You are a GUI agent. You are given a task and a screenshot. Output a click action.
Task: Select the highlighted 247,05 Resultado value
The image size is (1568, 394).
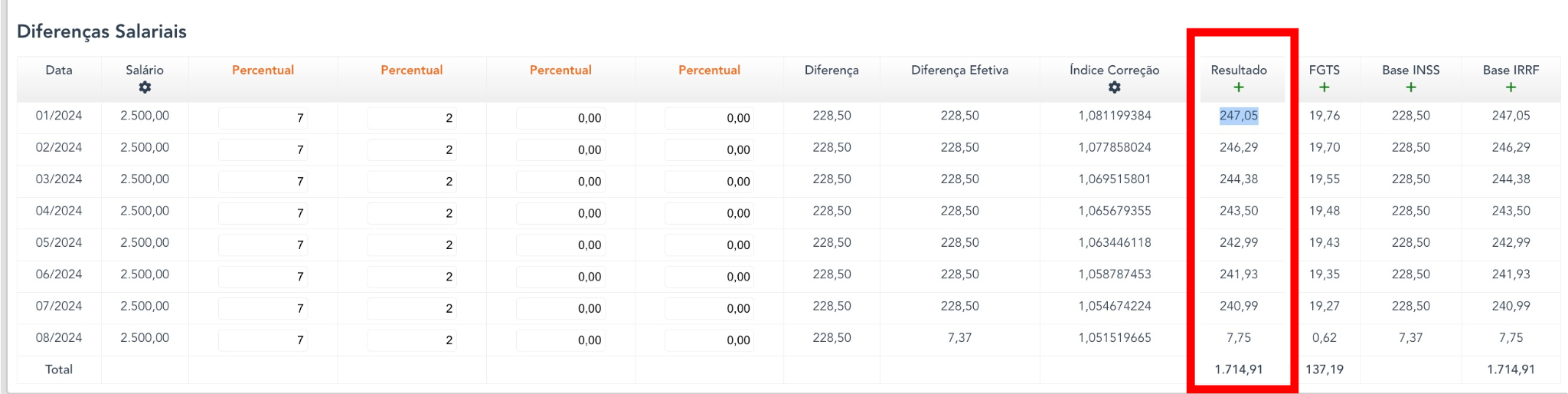(1239, 116)
